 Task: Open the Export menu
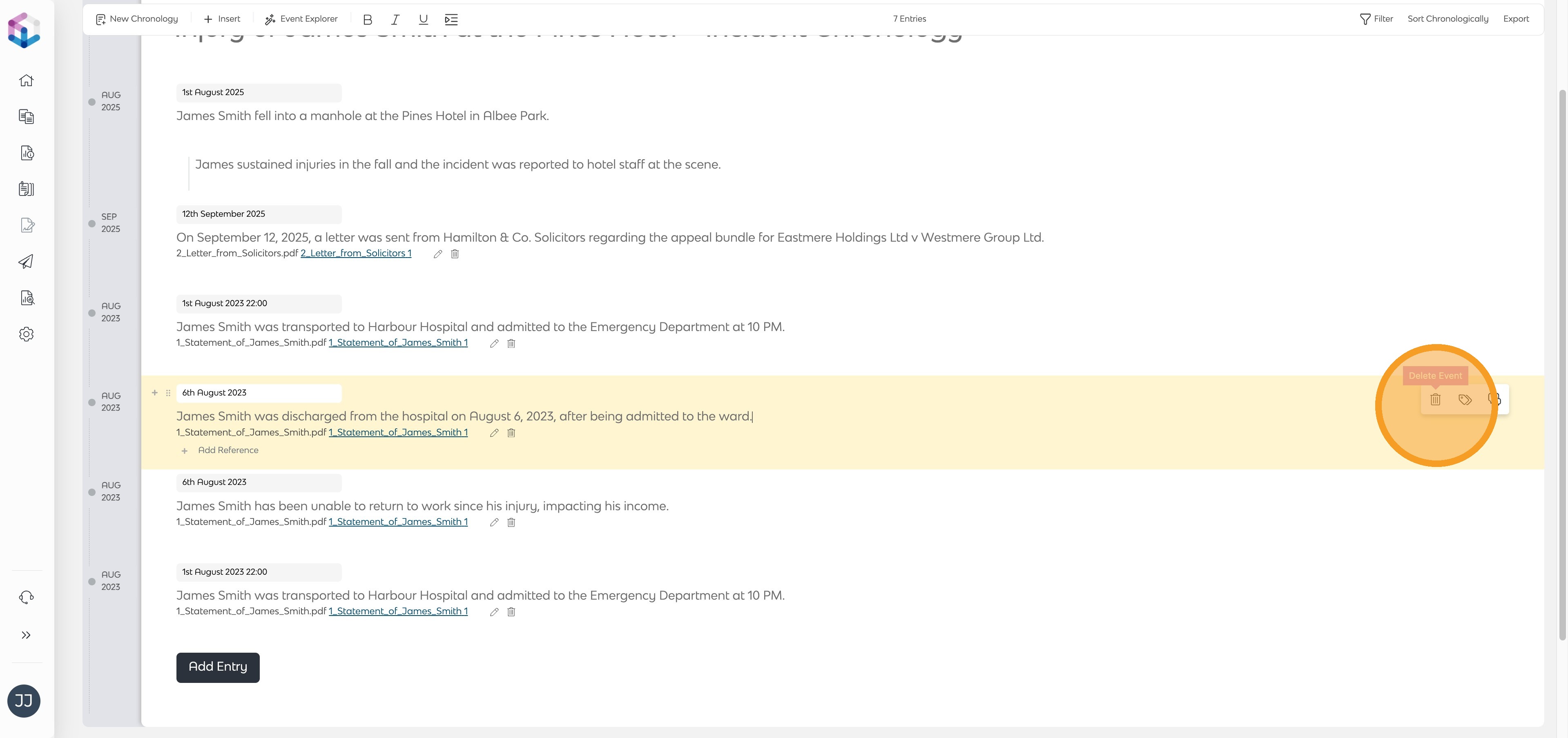coord(1516,19)
